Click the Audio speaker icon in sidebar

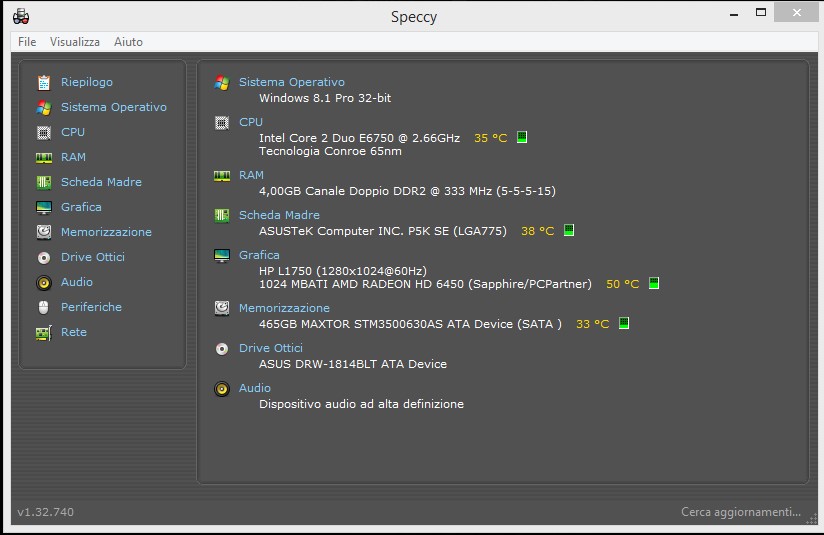click(x=44, y=283)
